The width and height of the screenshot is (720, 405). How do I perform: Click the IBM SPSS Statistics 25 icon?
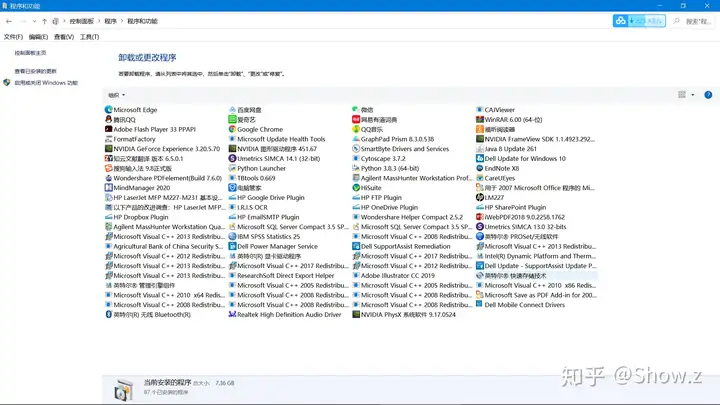click(232, 236)
